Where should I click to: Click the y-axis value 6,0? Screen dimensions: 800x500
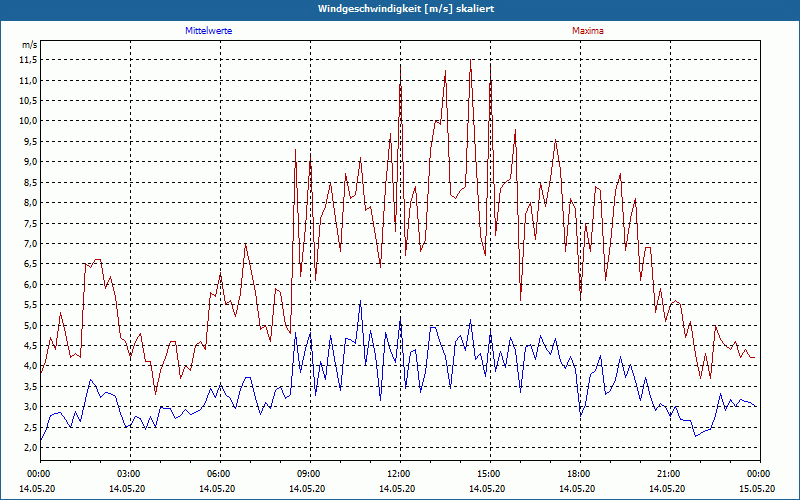(31, 284)
